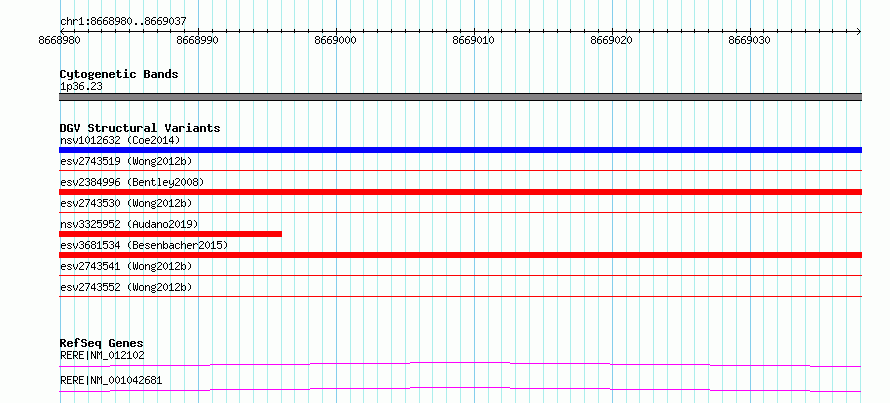Select the RERE|NM_012102 gene label
Screen dimensions: 890x403
(x=102, y=356)
